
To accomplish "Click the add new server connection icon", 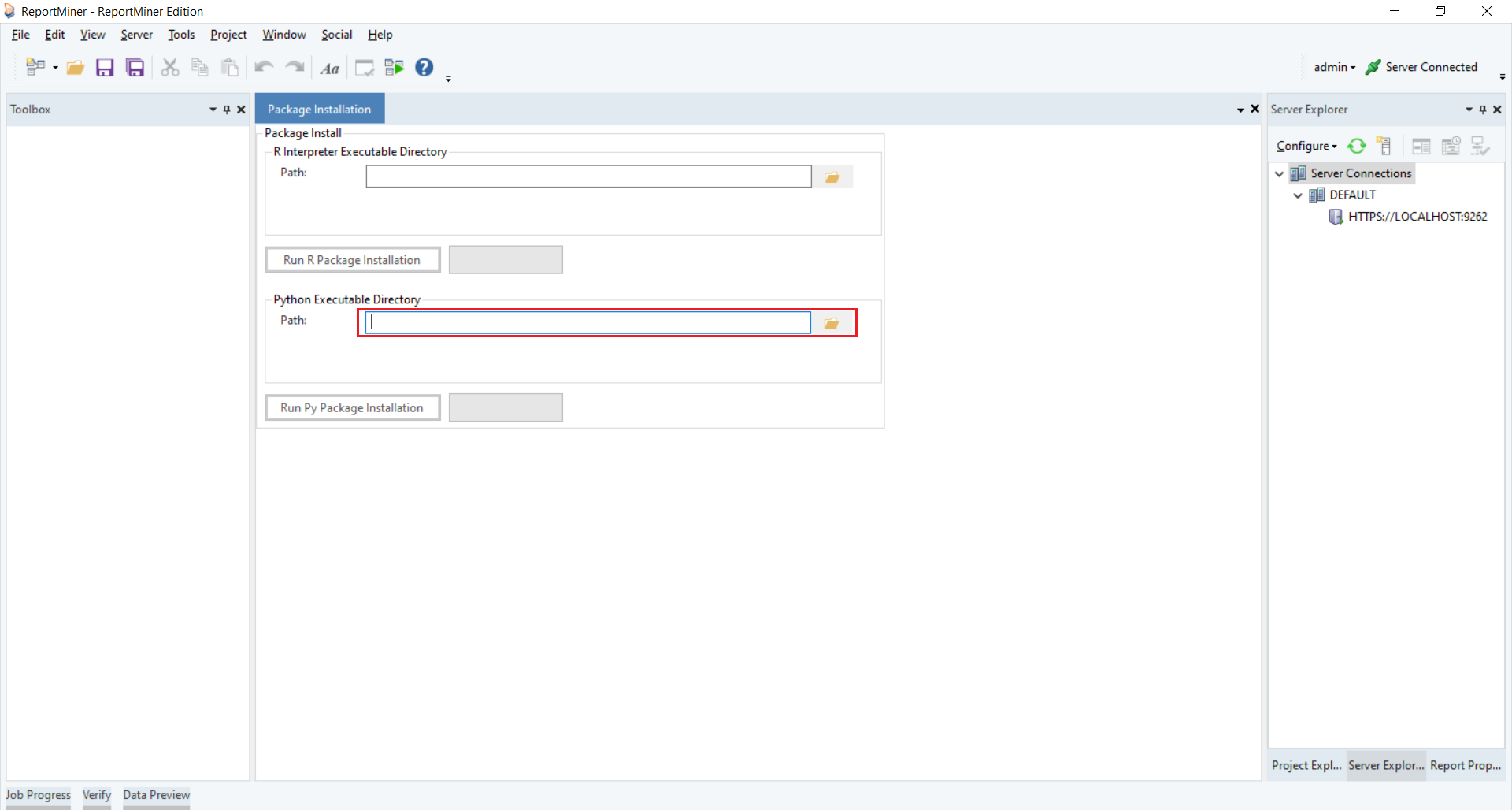I will click(1384, 146).
